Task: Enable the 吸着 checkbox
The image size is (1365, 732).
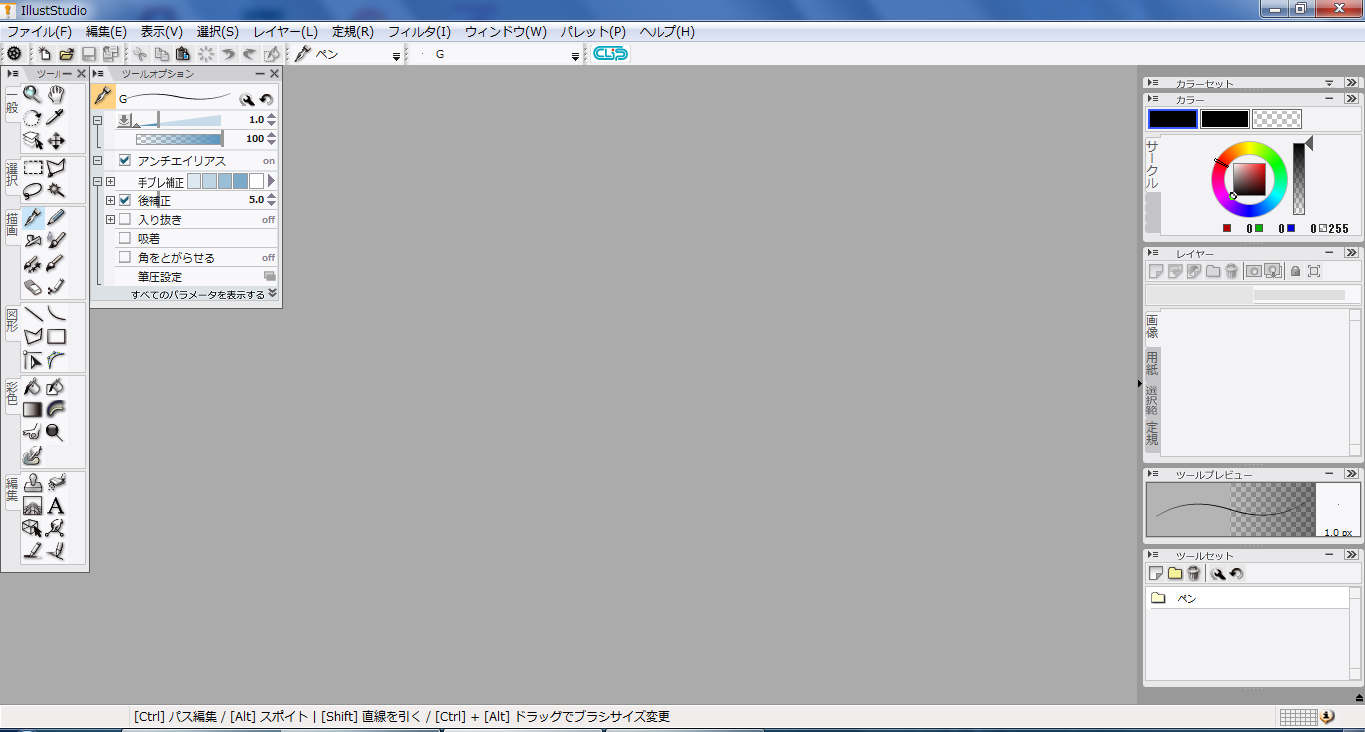Action: (125, 238)
